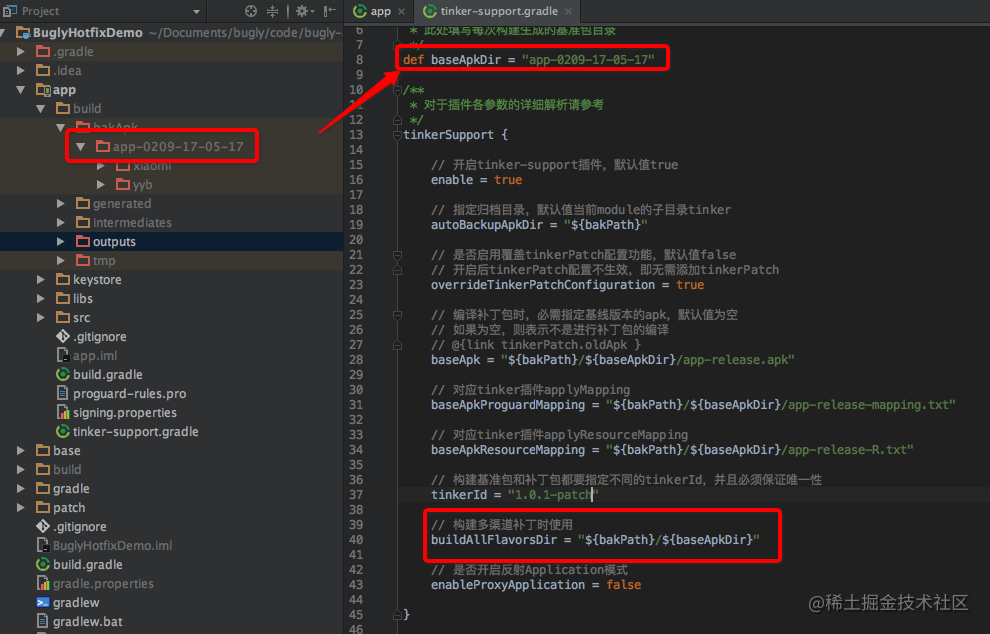Close the app editor tab
Image resolution: width=990 pixels, height=634 pixels.
[402, 11]
